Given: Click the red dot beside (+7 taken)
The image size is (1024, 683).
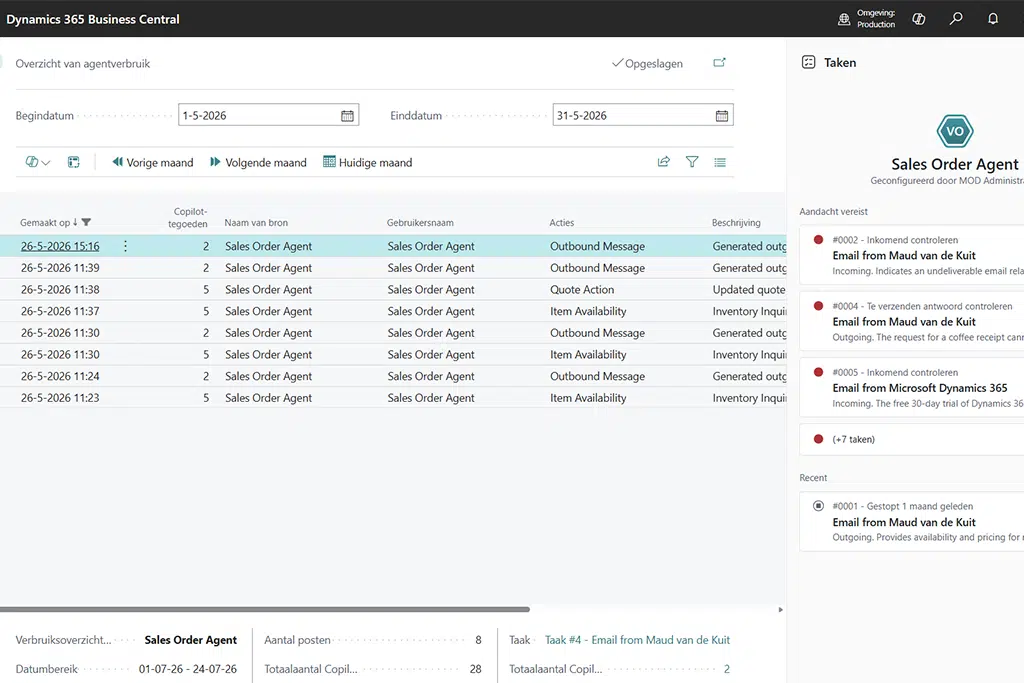Looking at the screenshot, I should click(818, 439).
